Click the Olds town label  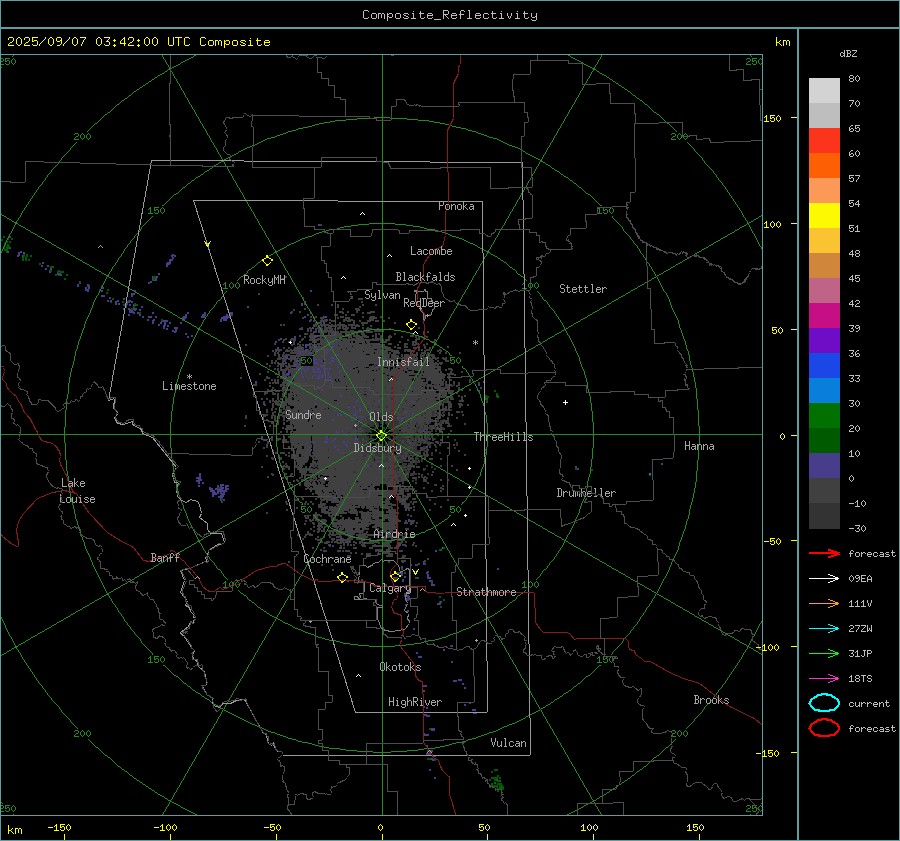coord(381,417)
